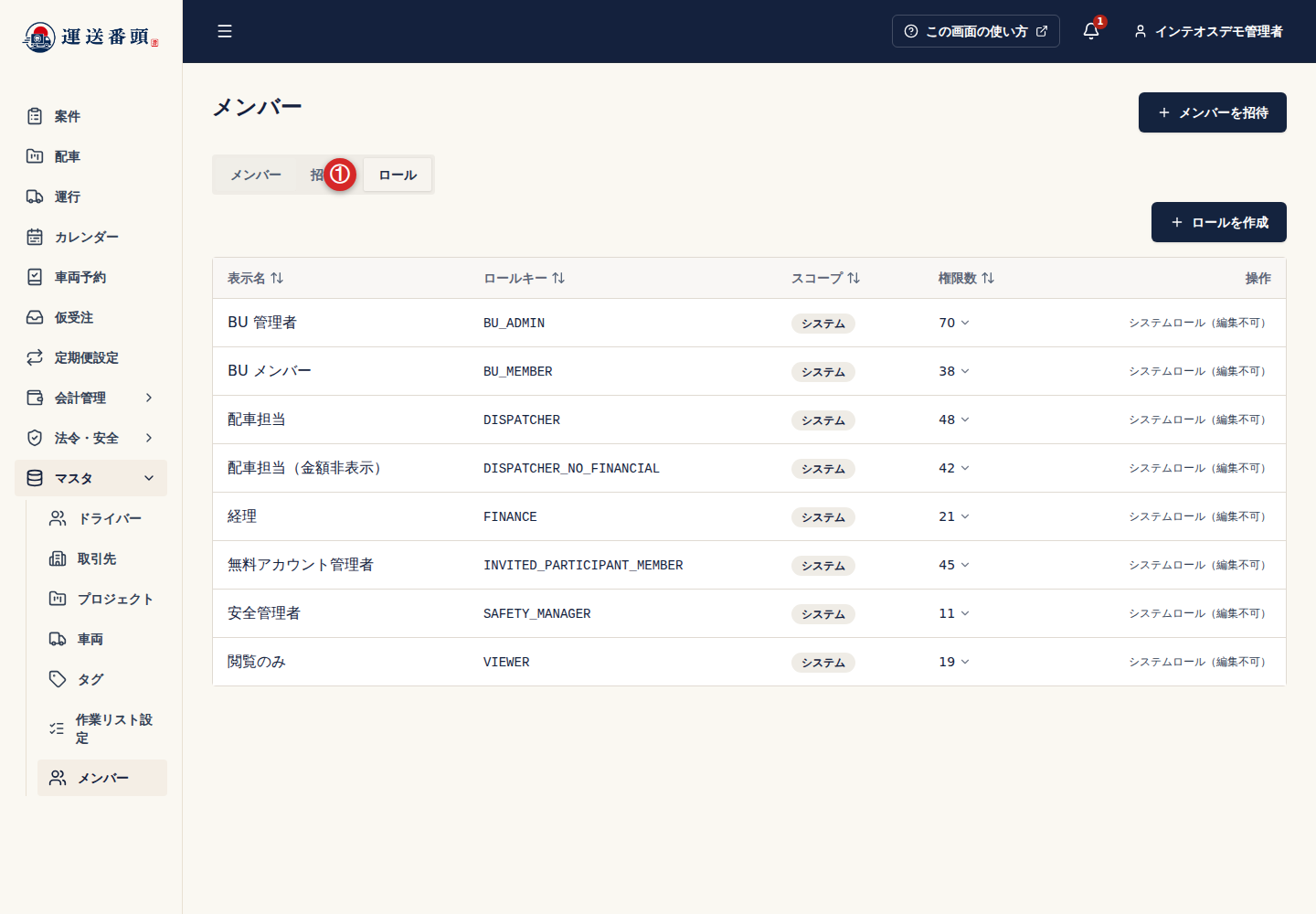1316x914 pixels.
Task: Click the マスタ database icon
Action: (x=35, y=478)
